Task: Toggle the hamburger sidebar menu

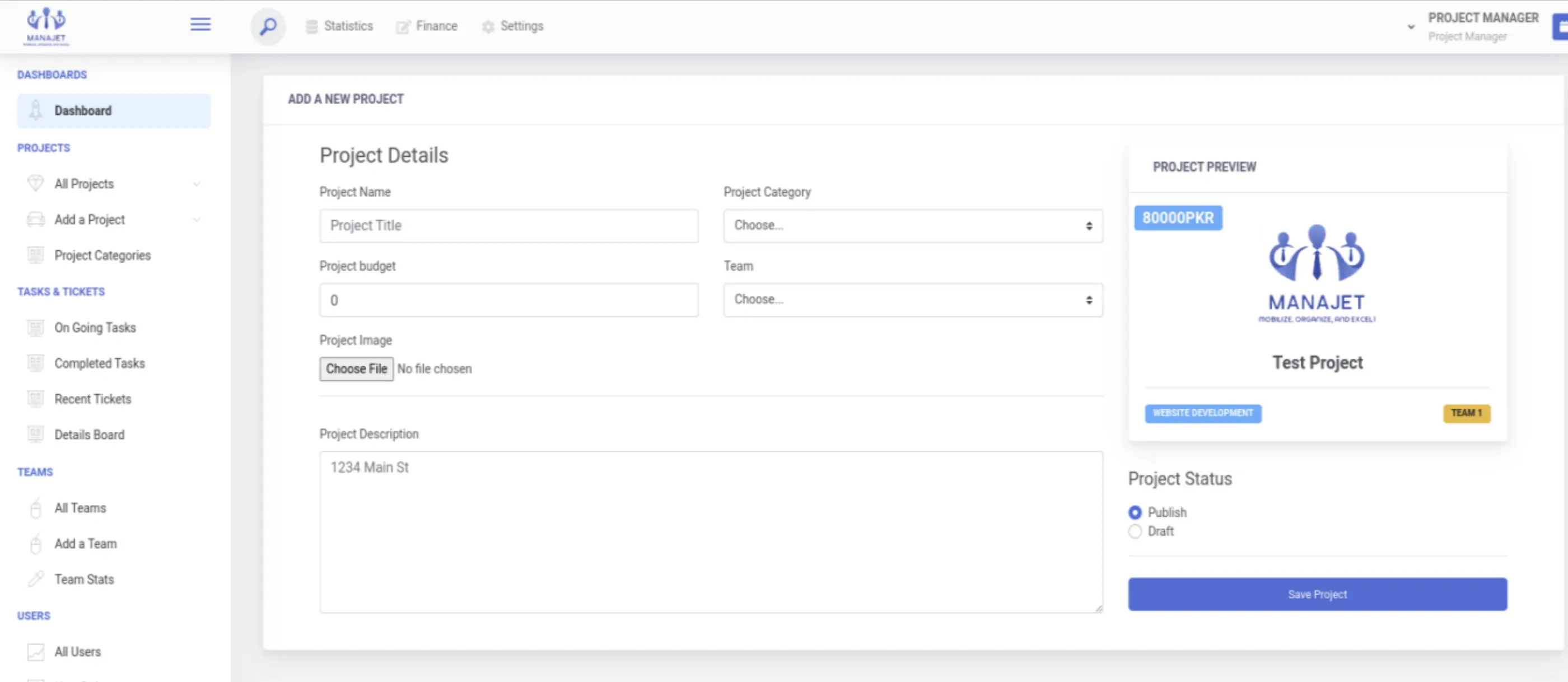Action: [200, 24]
